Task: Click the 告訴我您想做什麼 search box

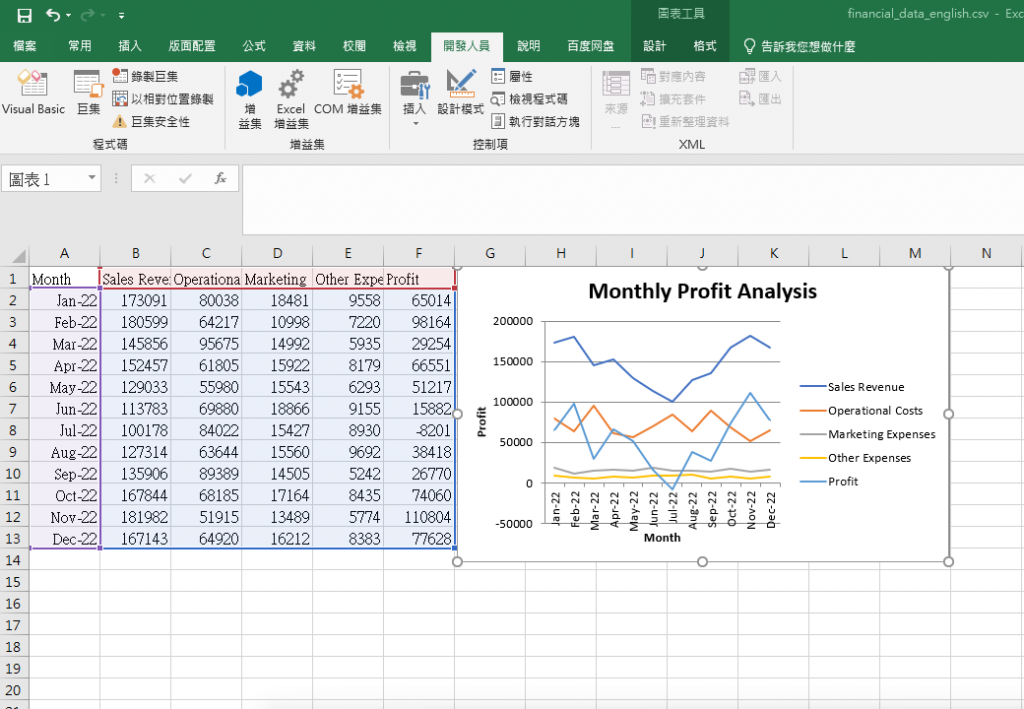Action: [x=799, y=46]
